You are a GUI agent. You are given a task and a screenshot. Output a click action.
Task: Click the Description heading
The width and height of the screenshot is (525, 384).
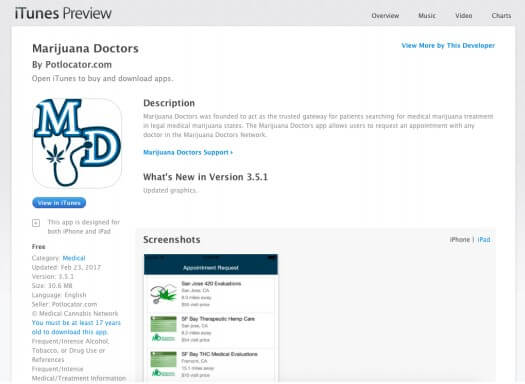169,103
